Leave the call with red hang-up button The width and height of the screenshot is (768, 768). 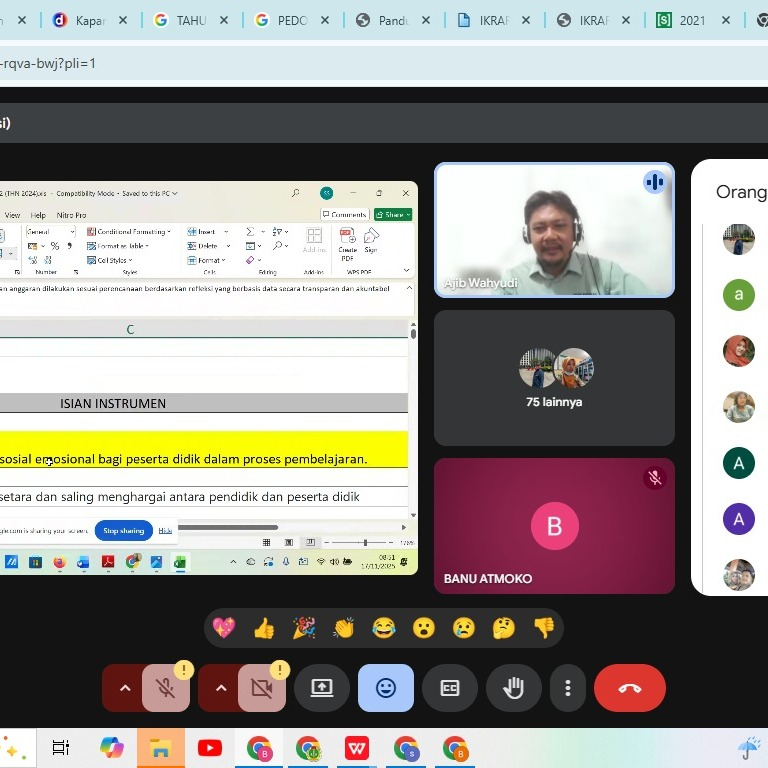(x=630, y=688)
